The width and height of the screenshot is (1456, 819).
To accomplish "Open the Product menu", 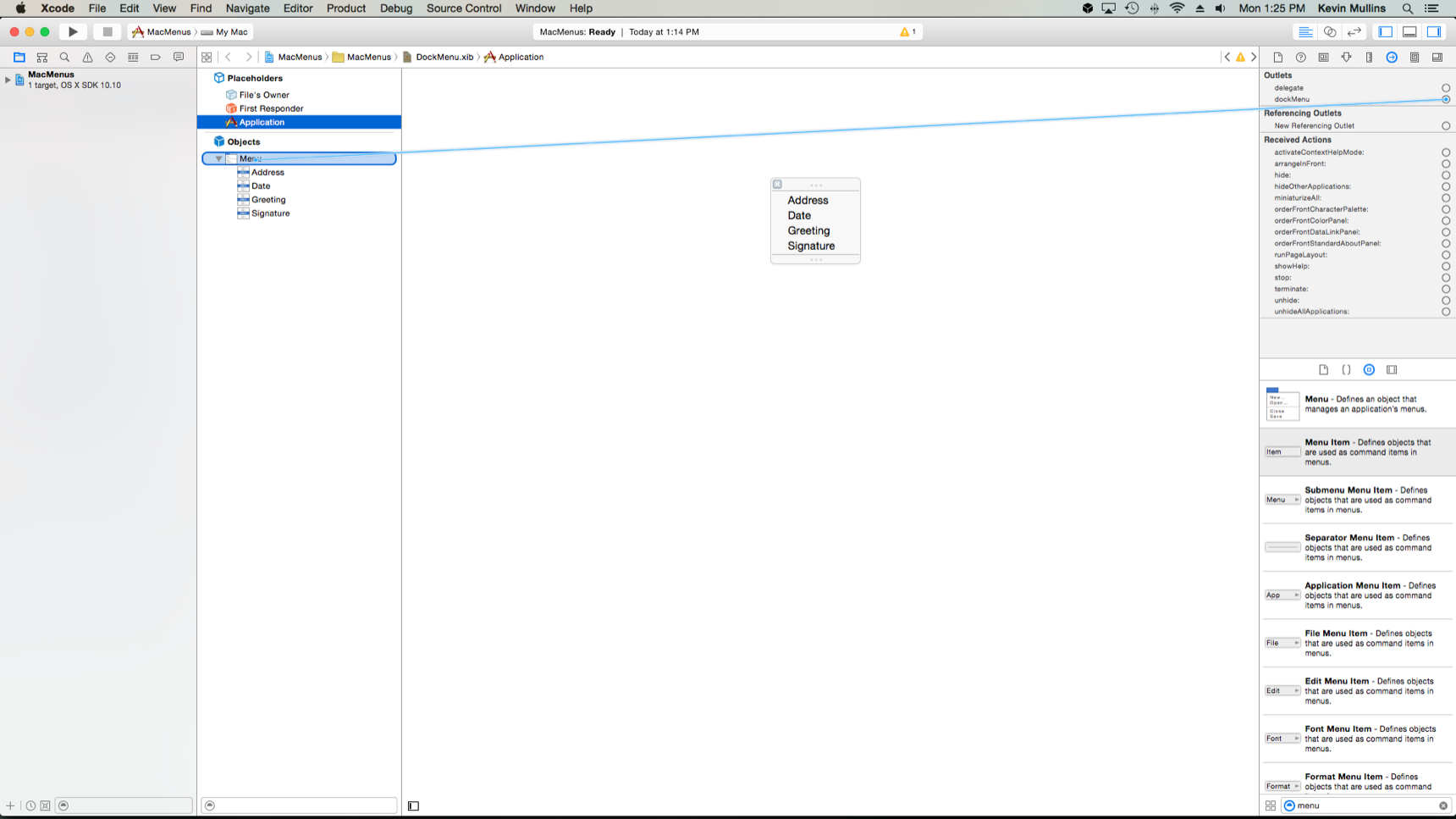I will [x=346, y=8].
